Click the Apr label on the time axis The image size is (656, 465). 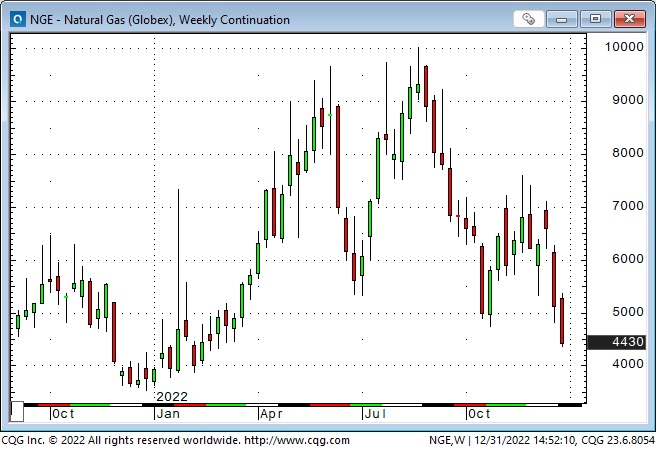271,414
